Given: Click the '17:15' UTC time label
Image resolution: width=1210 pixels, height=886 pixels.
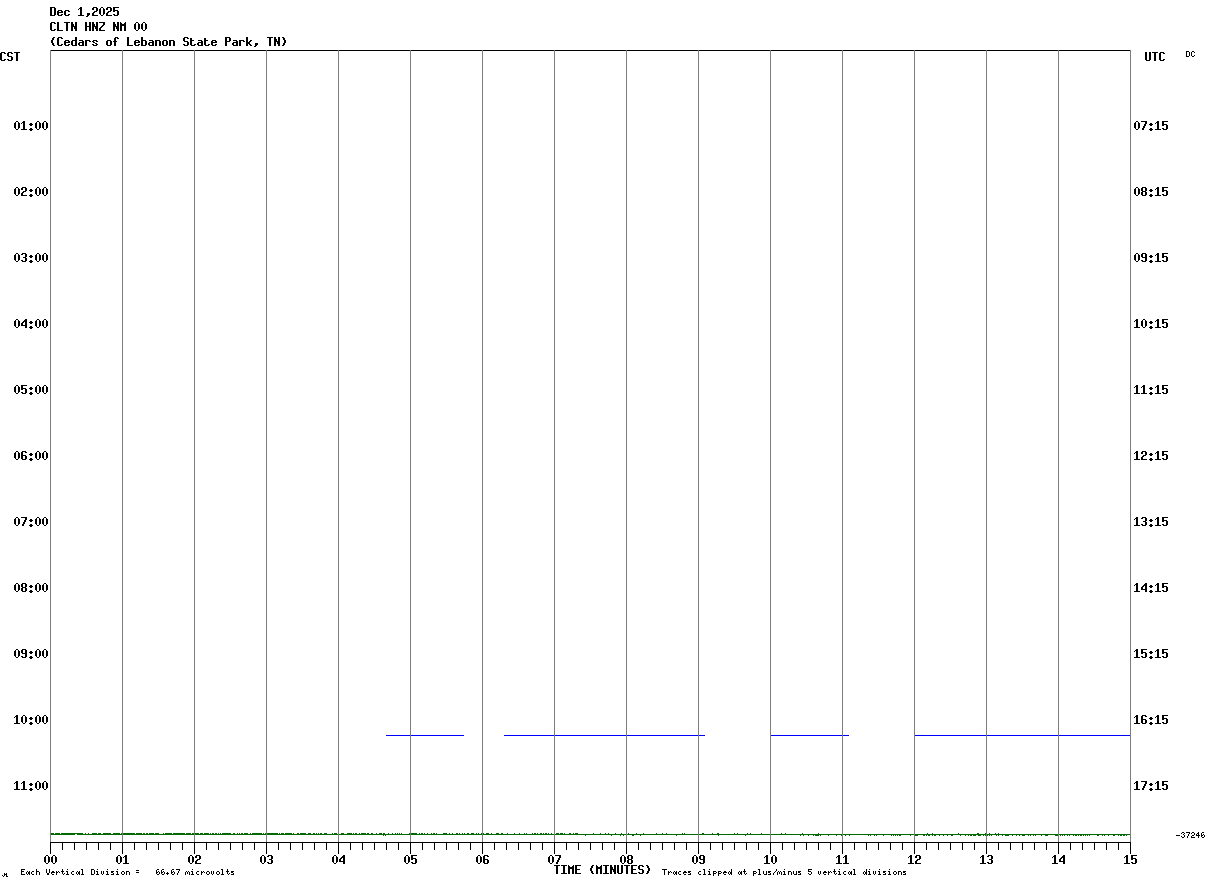Looking at the screenshot, I should point(1151,786).
